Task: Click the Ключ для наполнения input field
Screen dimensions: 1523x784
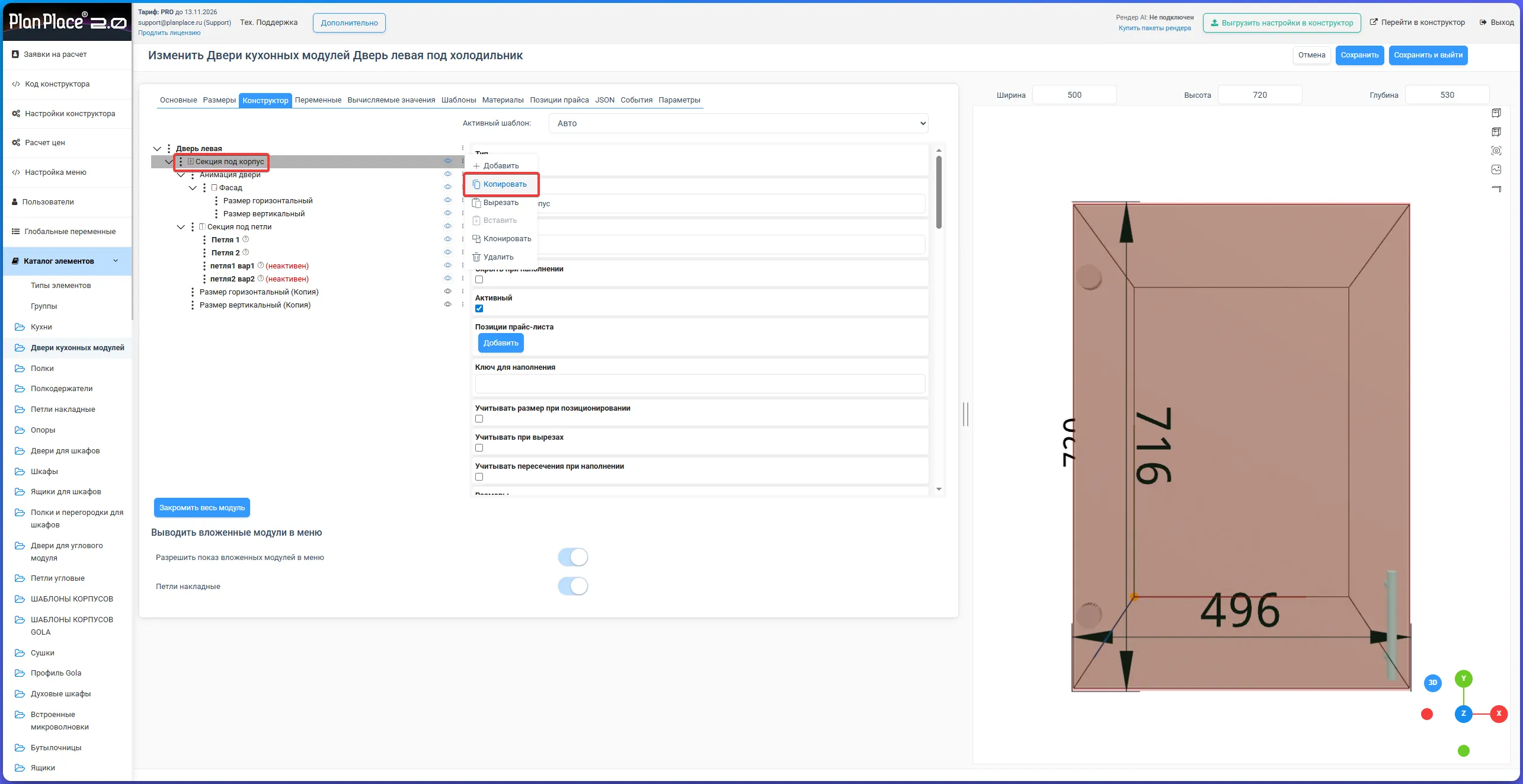Action: pyautogui.click(x=700, y=383)
